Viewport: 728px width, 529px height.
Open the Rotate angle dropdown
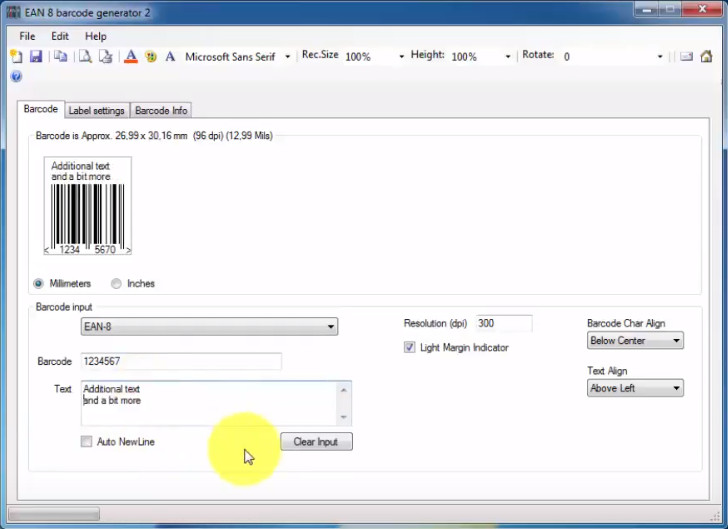660,57
